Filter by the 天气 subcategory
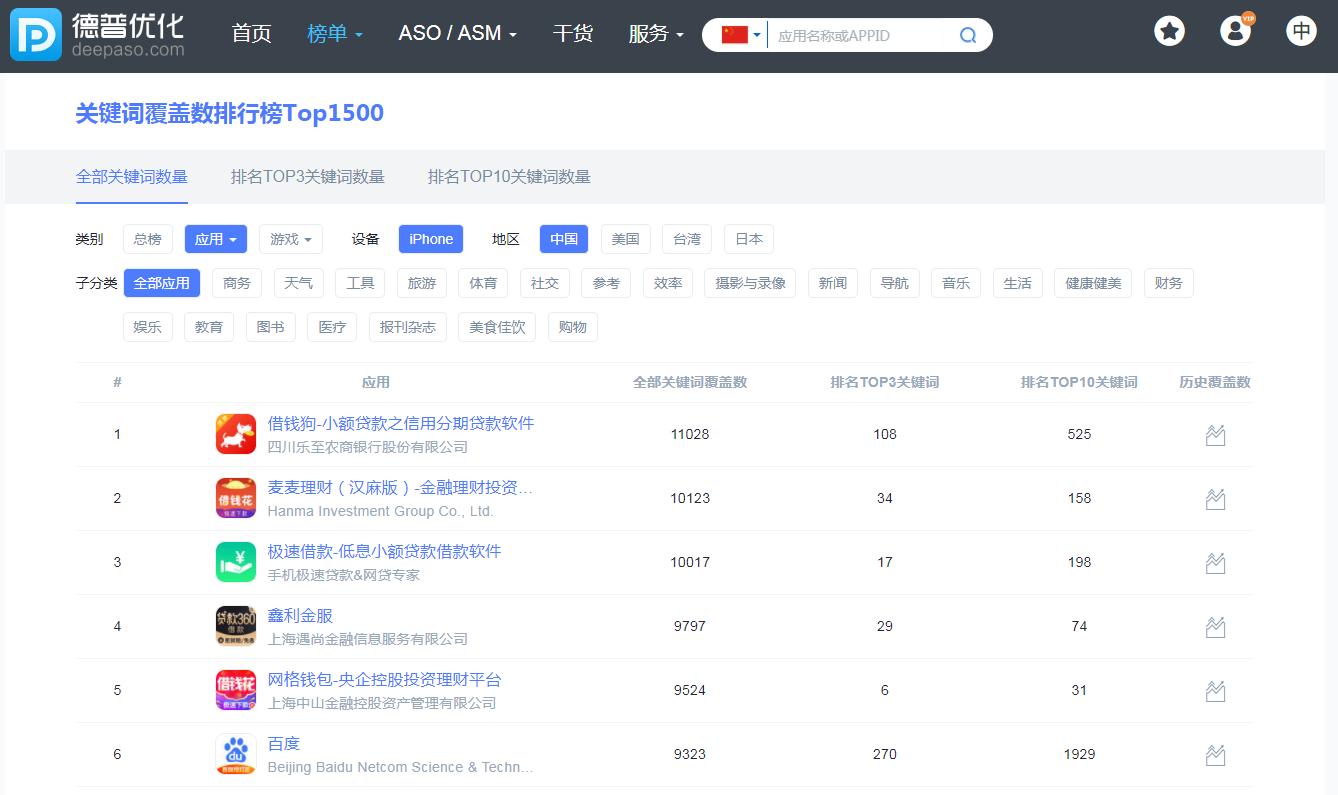This screenshot has height=795, width=1338. [298, 283]
